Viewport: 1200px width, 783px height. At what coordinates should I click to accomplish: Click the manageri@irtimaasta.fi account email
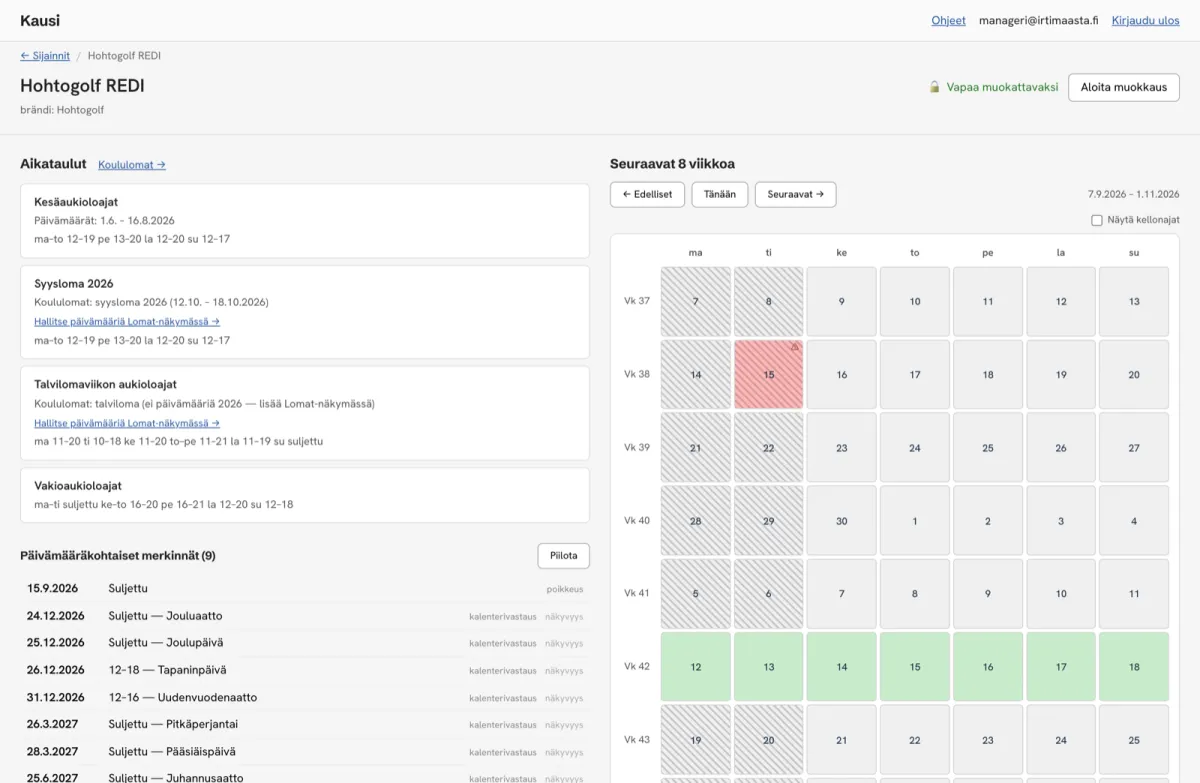tap(1038, 20)
